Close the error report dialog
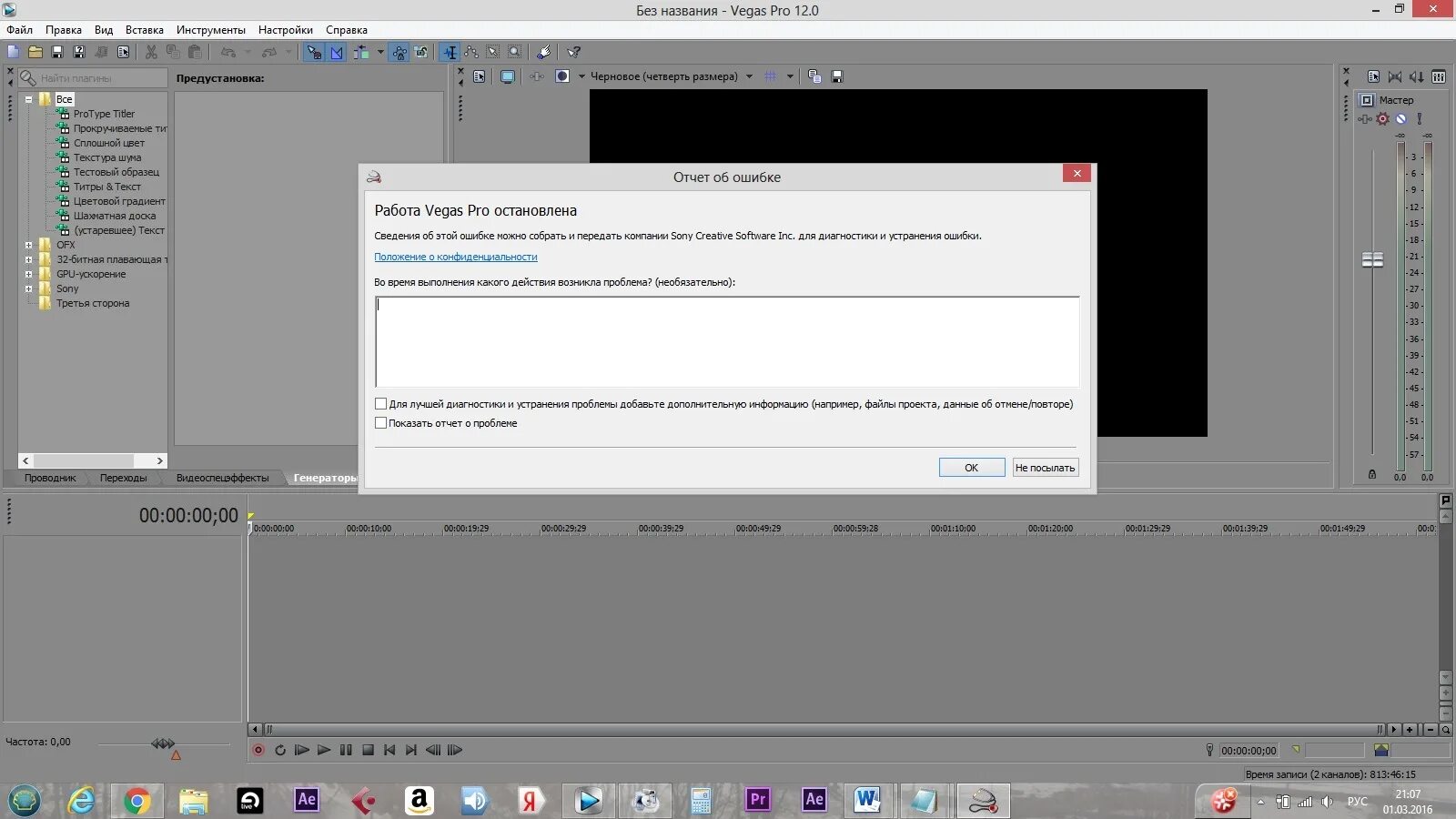The width and height of the screenshot is (1456, 819). click(x=1077, y=174)
